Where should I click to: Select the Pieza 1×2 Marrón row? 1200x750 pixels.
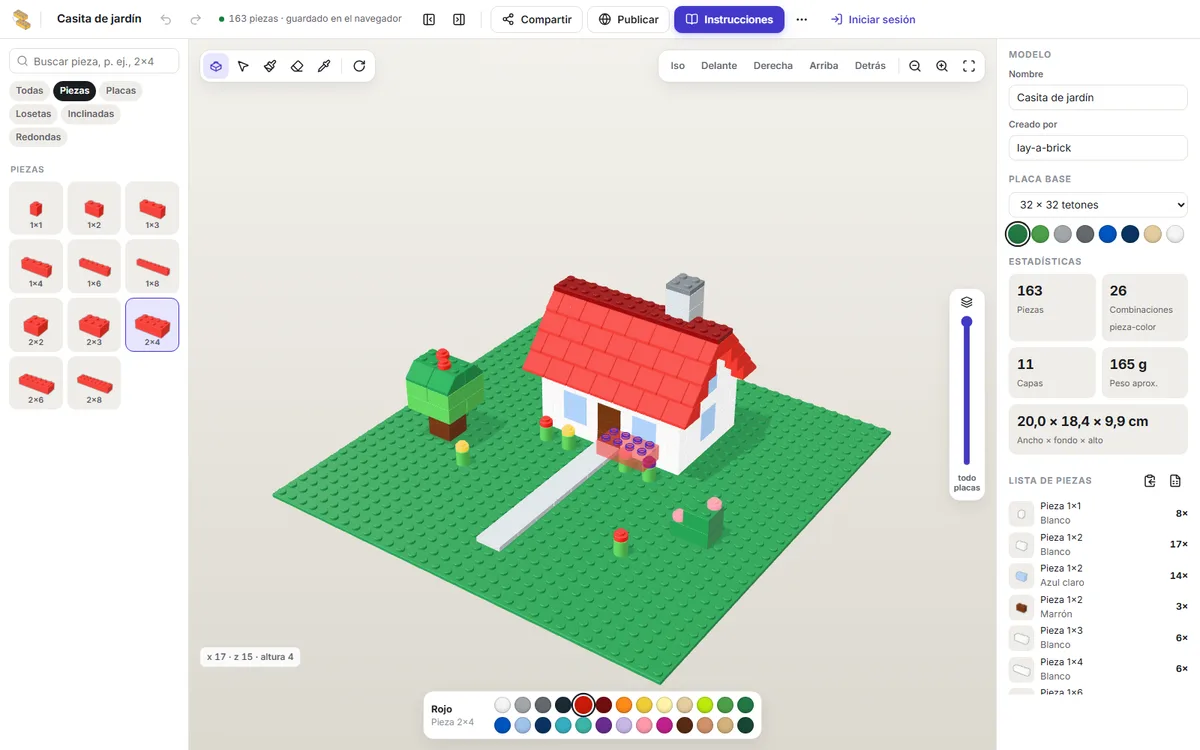[x=1098, y=607]
